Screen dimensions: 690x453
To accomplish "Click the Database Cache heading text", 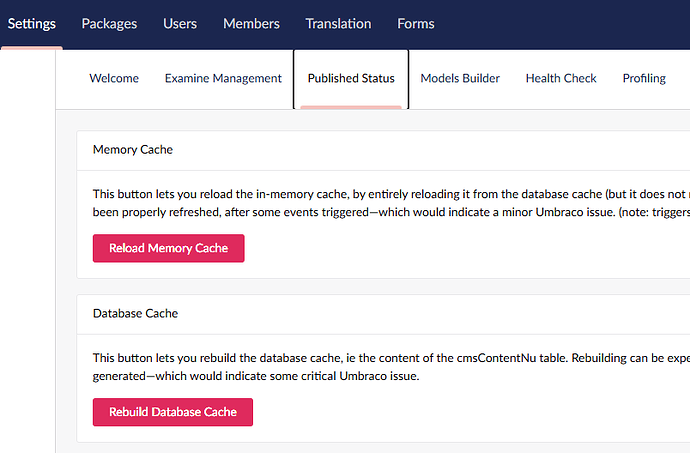I will [x=136, y=313].
